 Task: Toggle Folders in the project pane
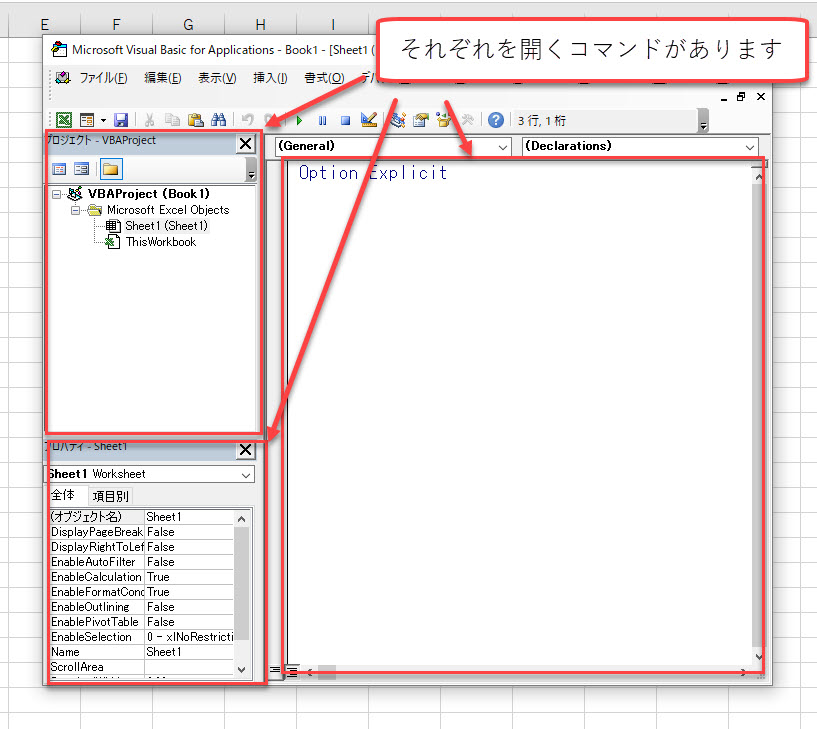pos(110,169)
